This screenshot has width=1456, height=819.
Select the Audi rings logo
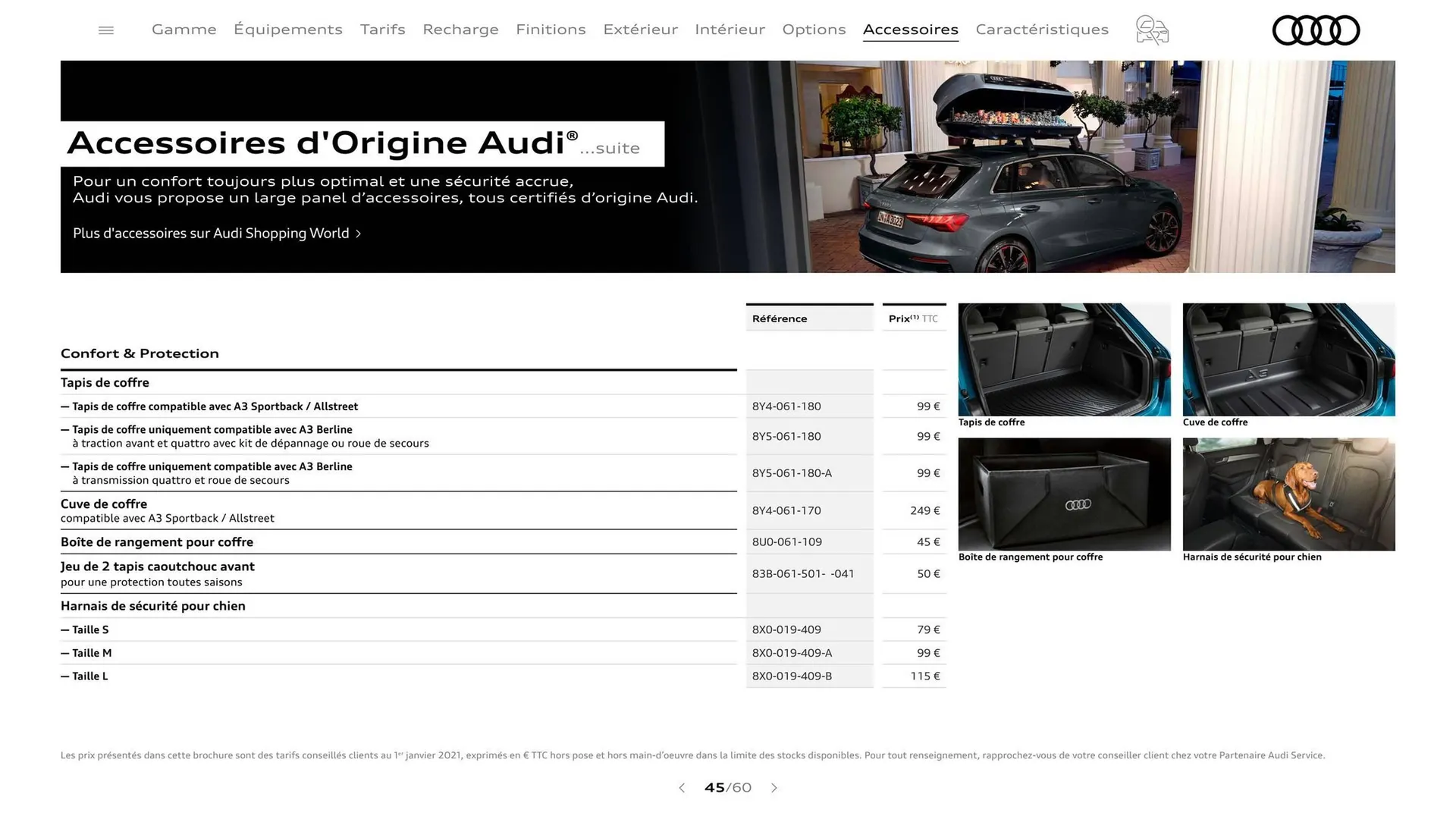coord(1316,30)
